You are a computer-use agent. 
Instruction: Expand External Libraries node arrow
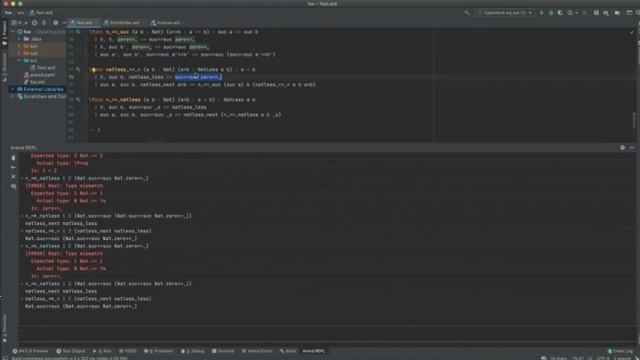point(13,89)
